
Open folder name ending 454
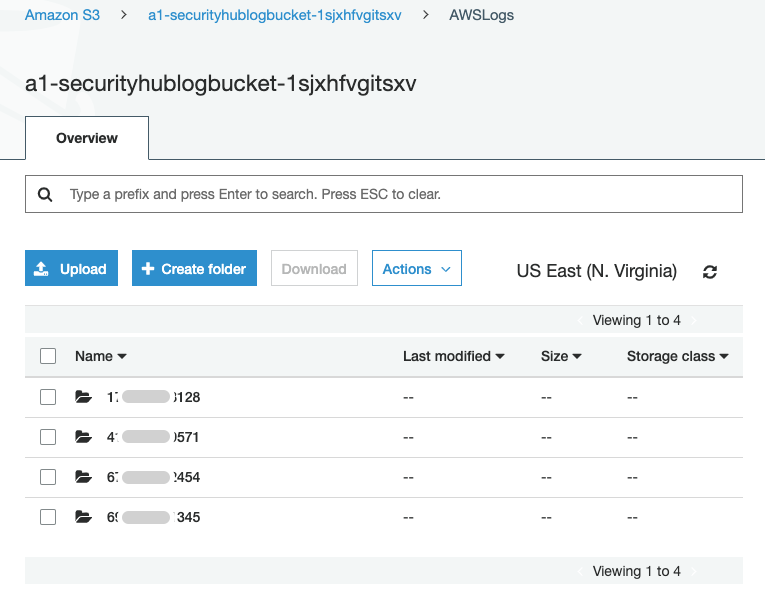pyautogui.click(x=153, y=477)
